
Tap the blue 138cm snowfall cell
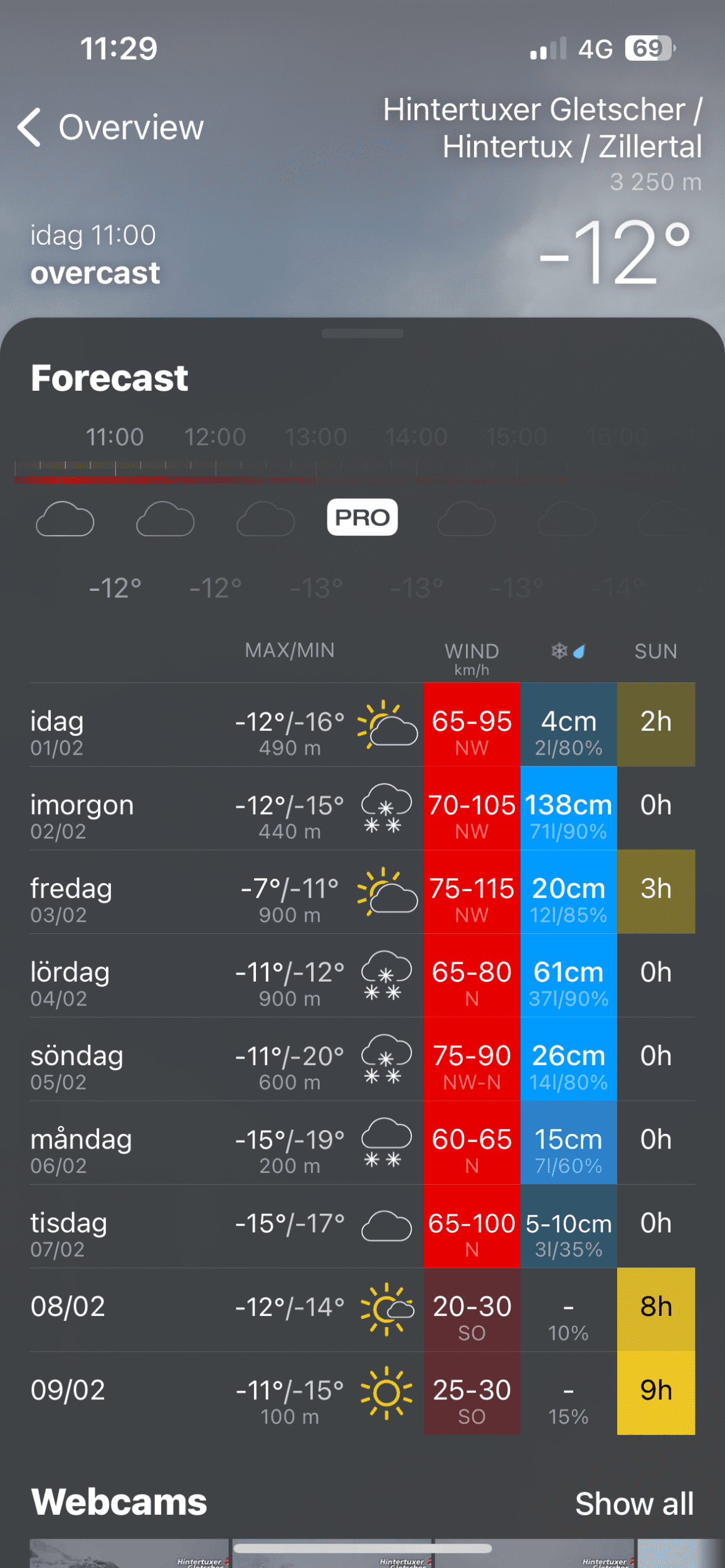click(568, 808)
